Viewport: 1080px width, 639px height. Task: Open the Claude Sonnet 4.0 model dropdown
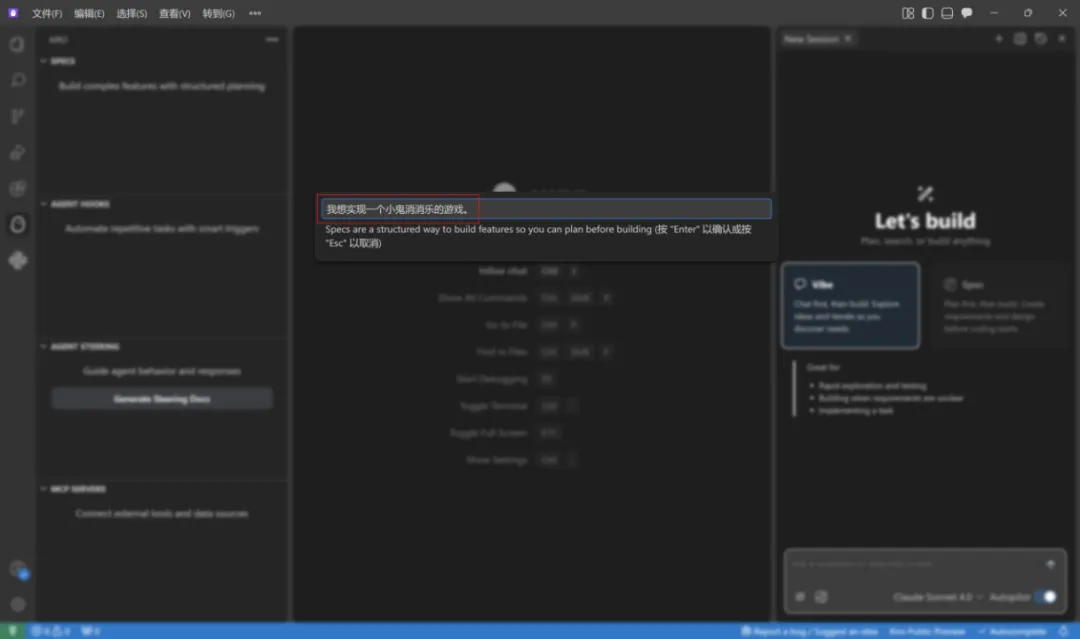pyautogui.click(x=937, y=597)
